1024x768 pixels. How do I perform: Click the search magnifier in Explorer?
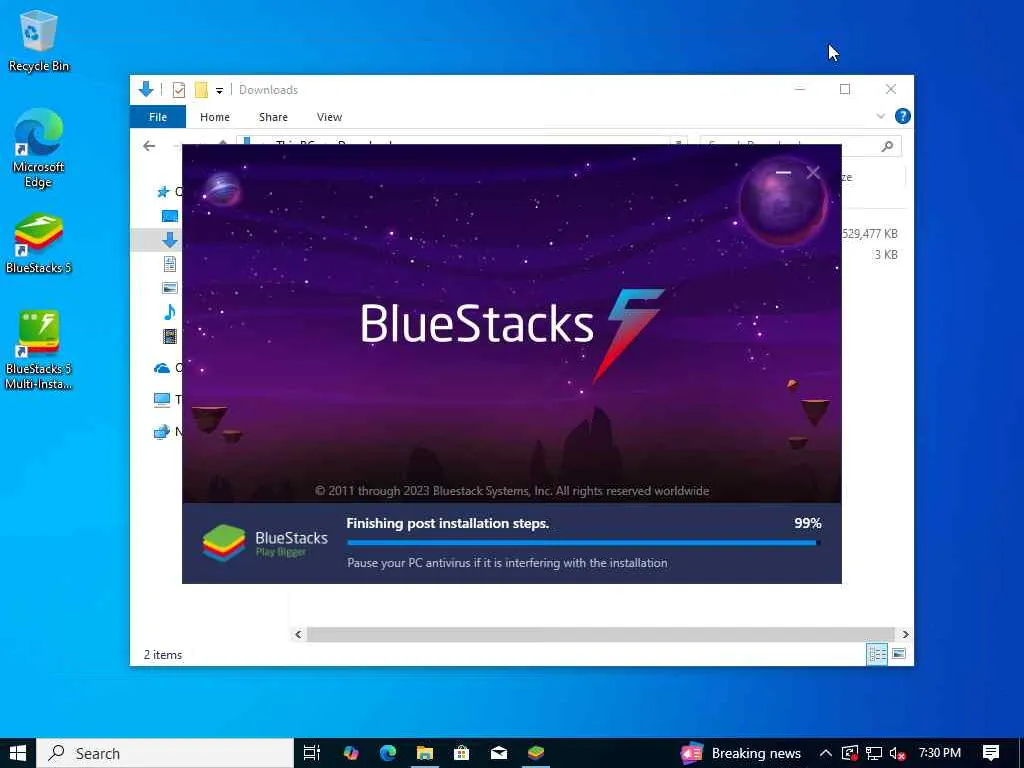pos(887,146)
